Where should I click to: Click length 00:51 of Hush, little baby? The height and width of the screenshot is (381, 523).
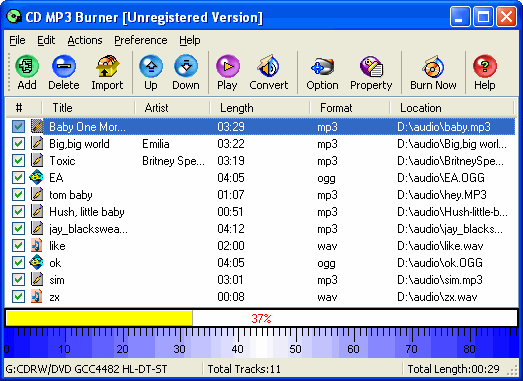click(x=230, y=212)
